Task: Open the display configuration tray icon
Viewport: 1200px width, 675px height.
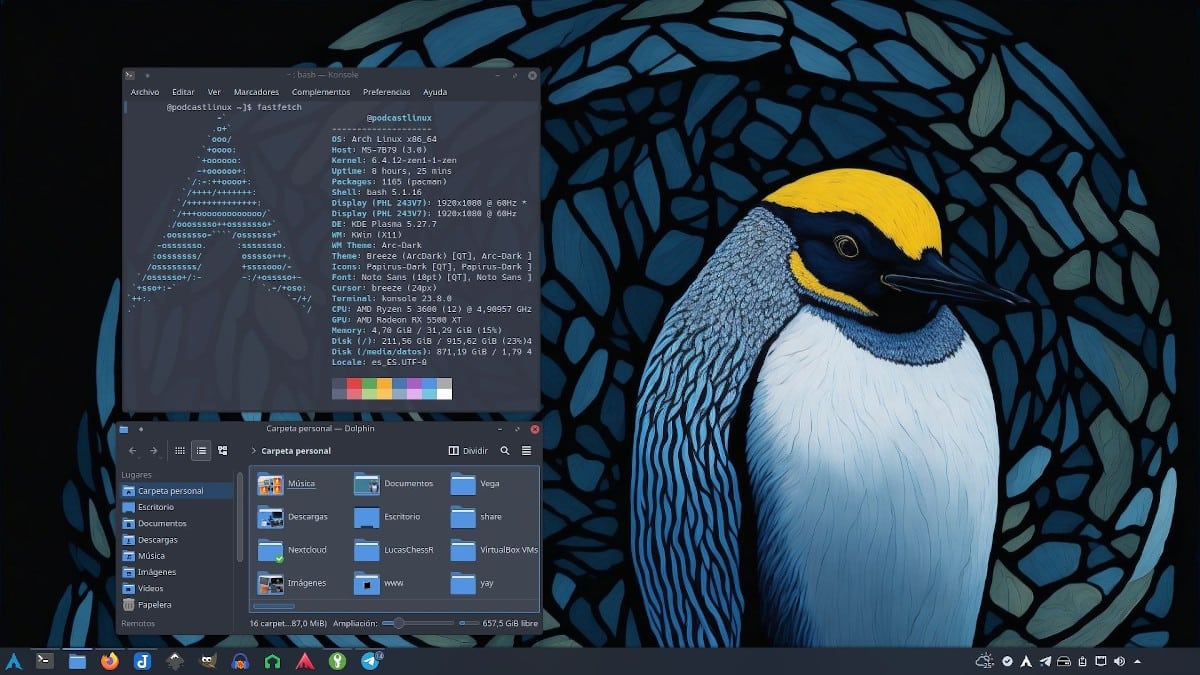Action: tap(1101, 661)
